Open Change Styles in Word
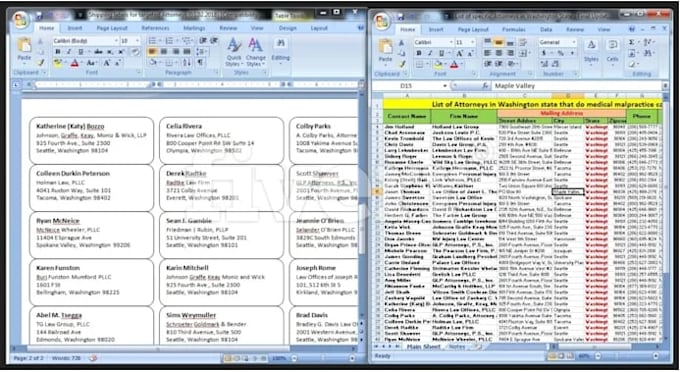 (255, 52)
